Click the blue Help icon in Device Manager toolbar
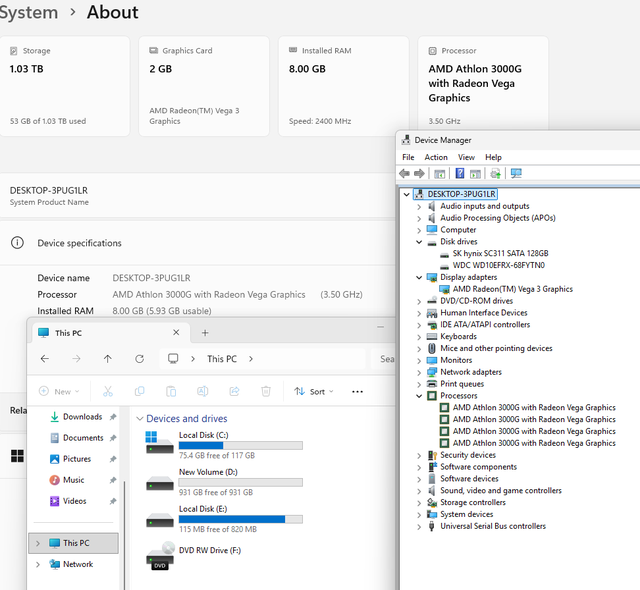 coord(460,173)
